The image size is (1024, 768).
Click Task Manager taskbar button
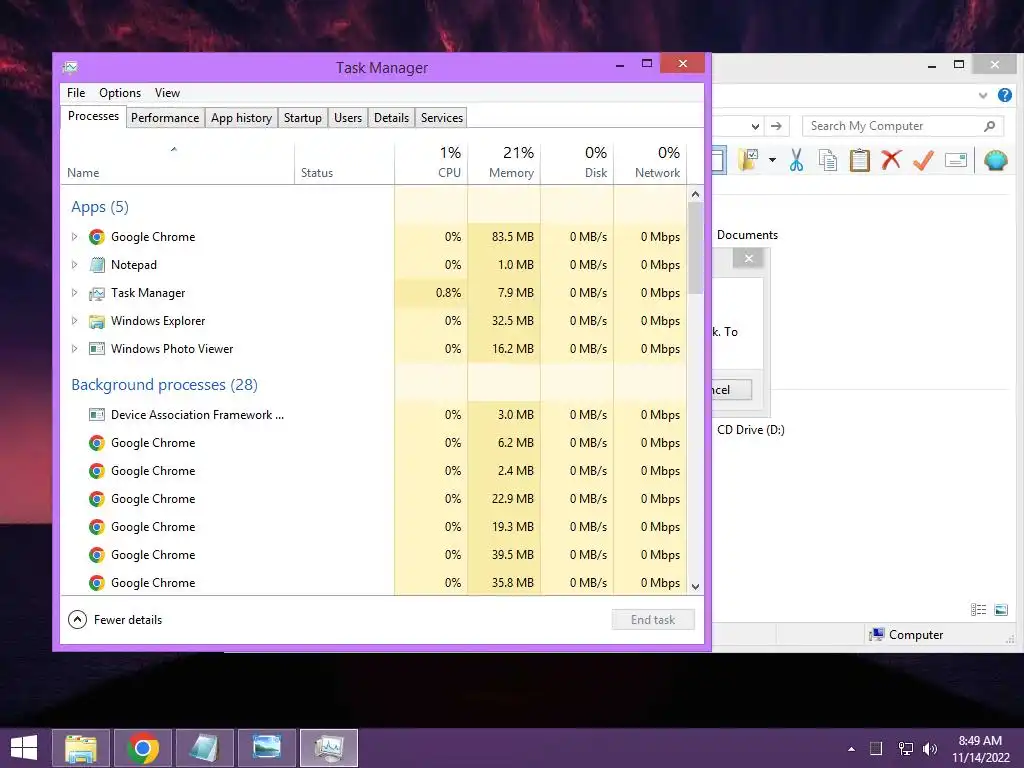(x=328, y=748)
